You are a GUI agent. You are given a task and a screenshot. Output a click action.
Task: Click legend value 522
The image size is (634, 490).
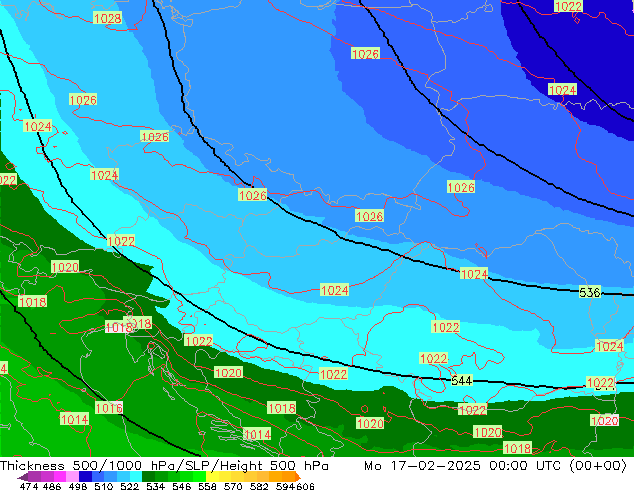[130, 486]
